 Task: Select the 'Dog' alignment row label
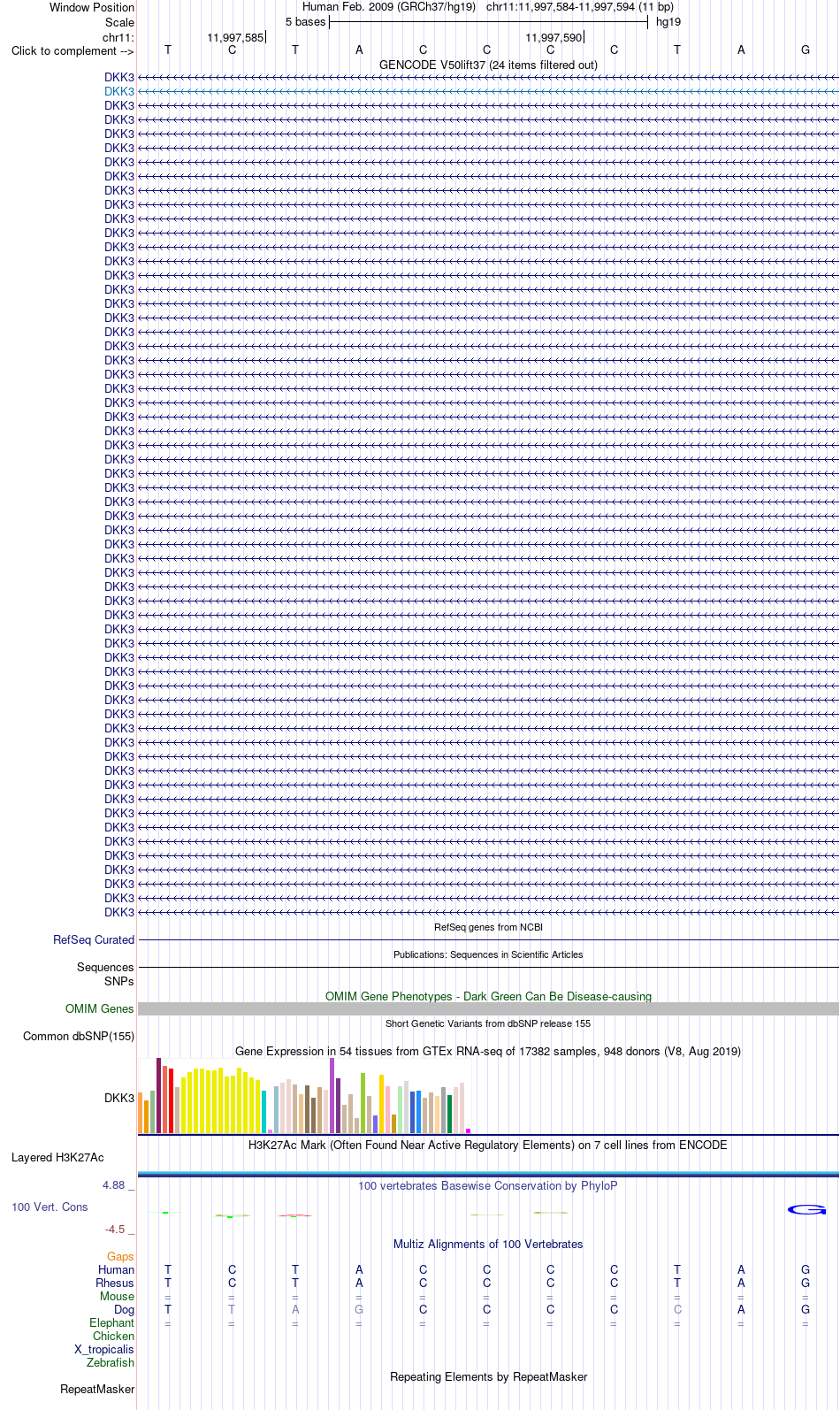tap(125, 1309)
